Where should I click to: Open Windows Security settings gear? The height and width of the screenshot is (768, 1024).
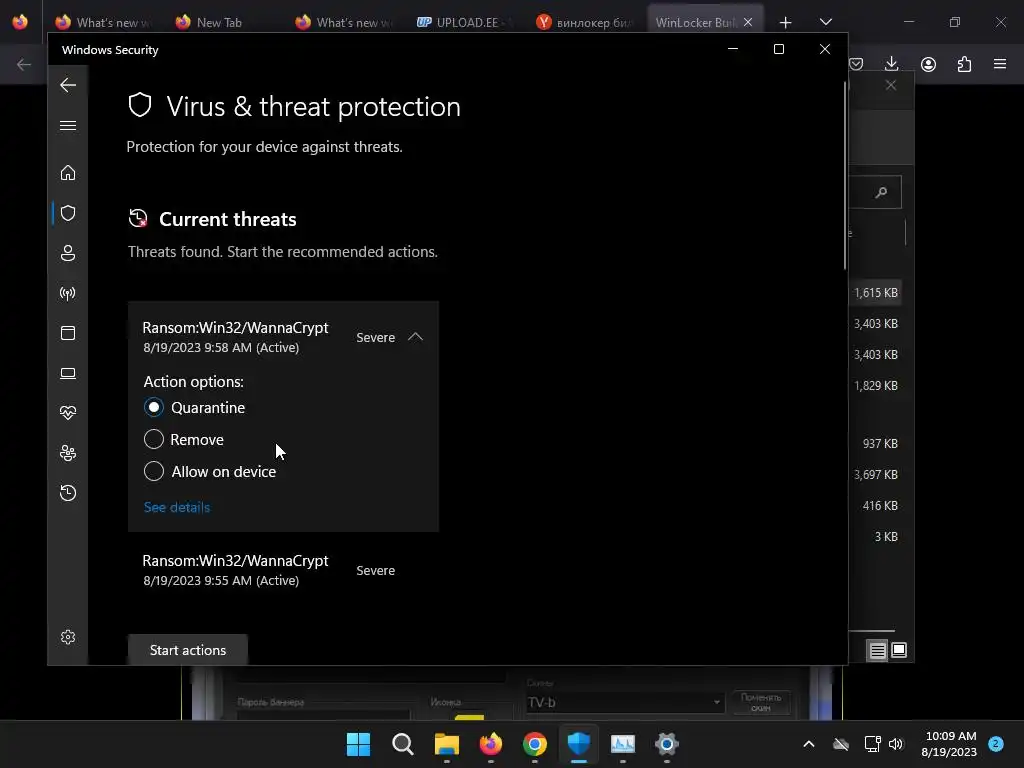(x=68, y=637)
